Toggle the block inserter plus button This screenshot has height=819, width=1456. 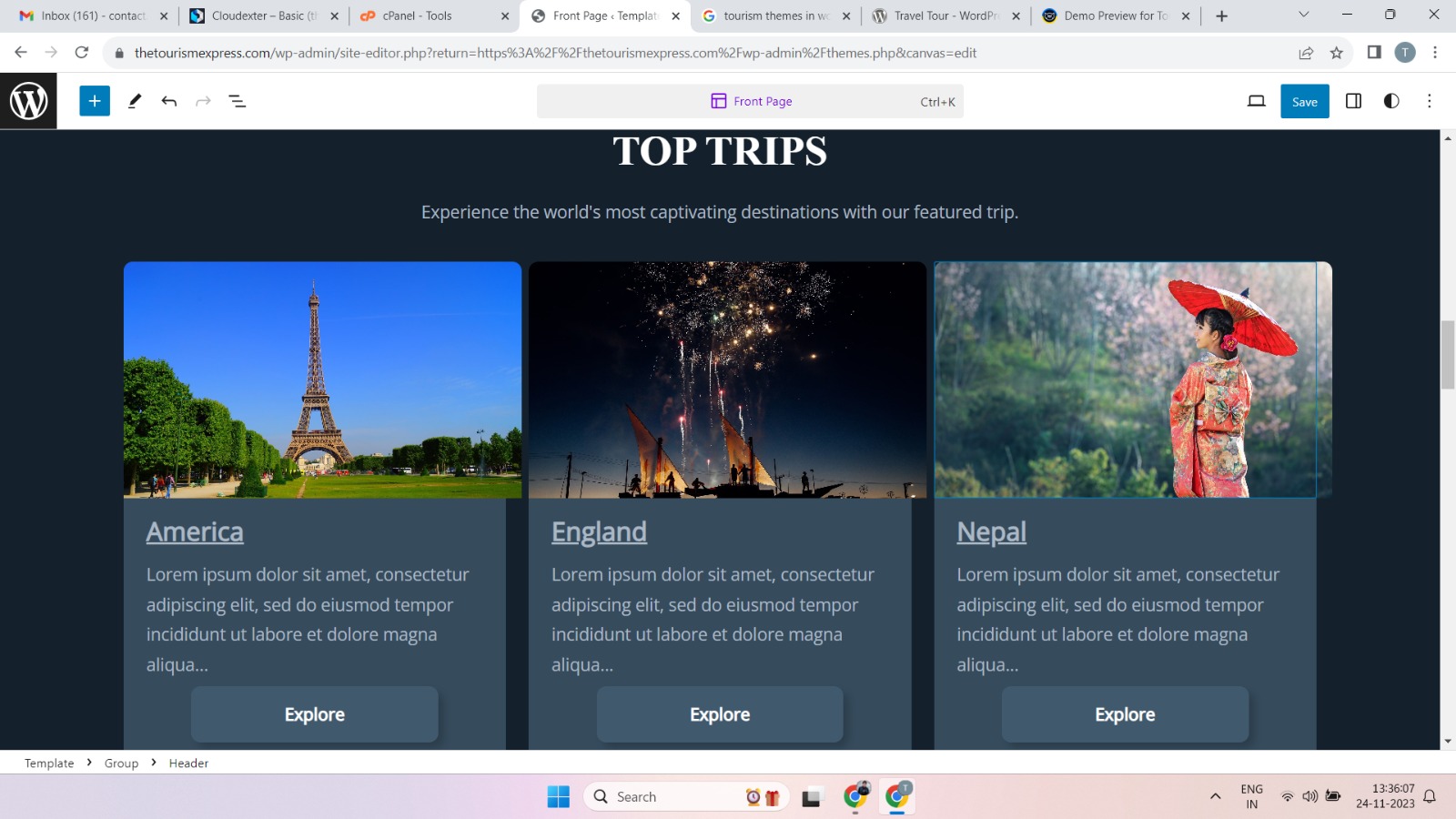[95, 101]
